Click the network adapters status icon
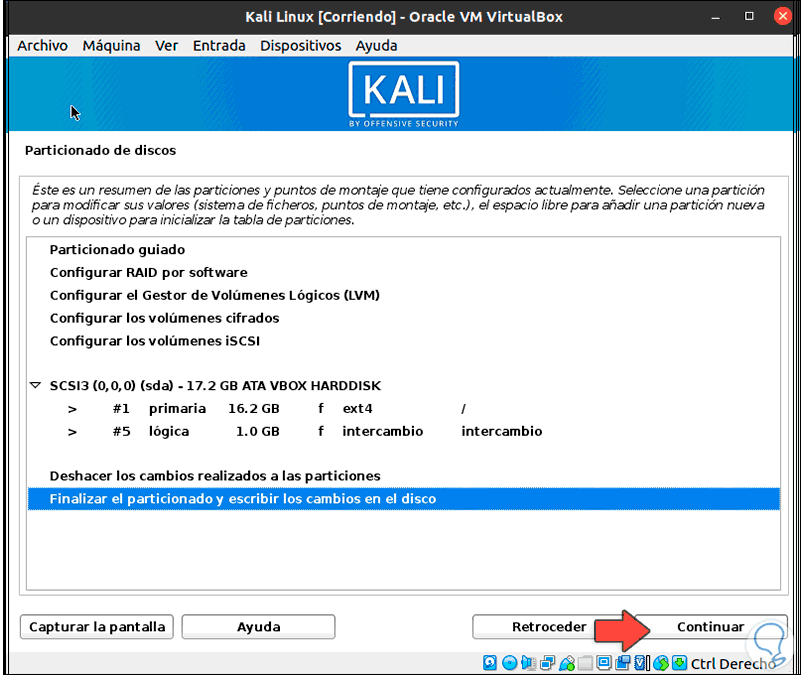 (x=548, y=663)
